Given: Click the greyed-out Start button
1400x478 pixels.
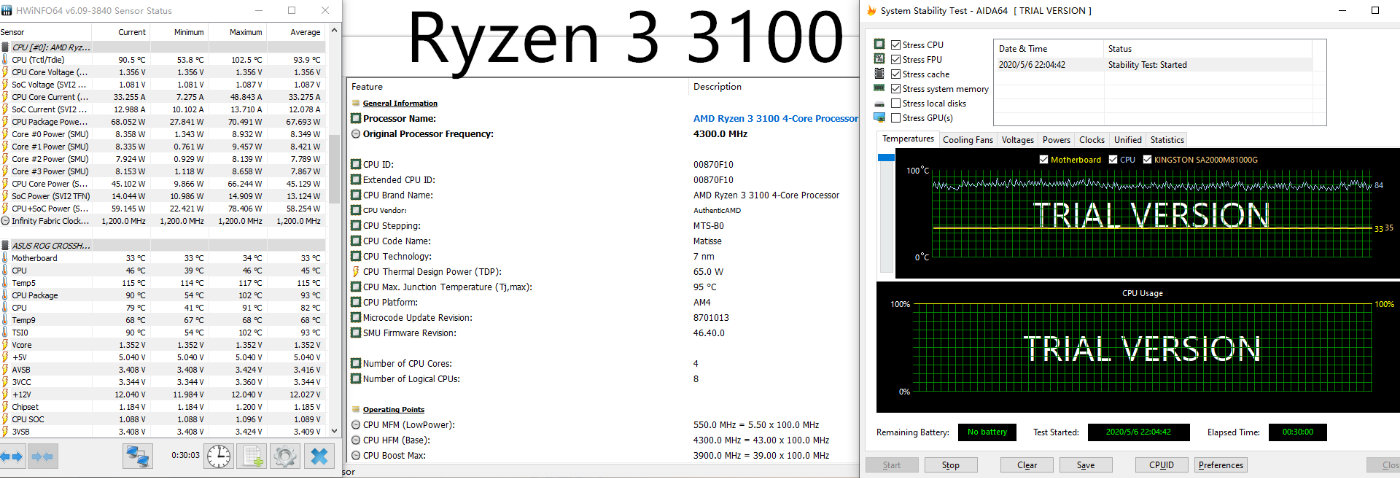Looking at the screenshot, I should 891,465.
